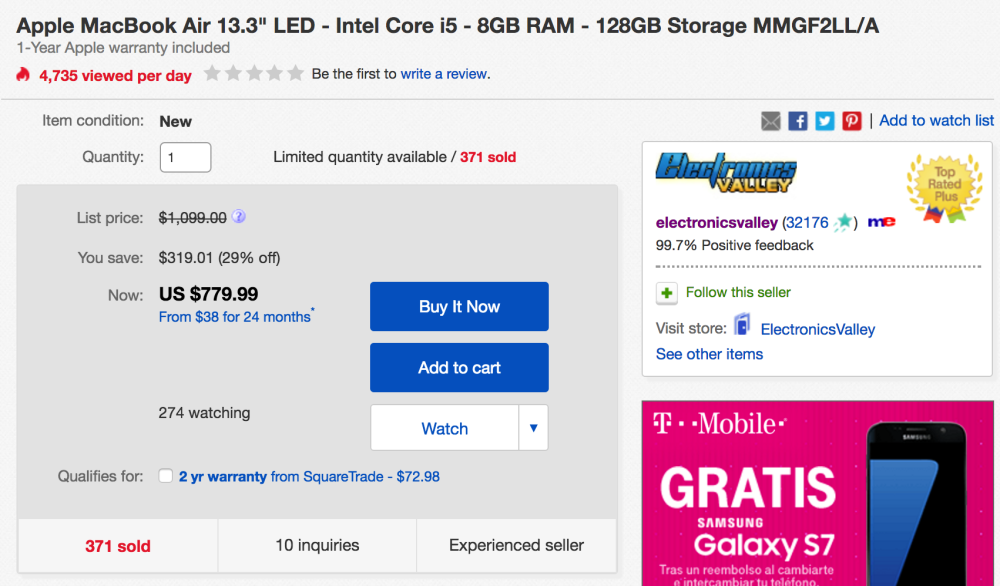Click the Add to watch list link
Screen dimensions: 1000x586
point(936,121)
